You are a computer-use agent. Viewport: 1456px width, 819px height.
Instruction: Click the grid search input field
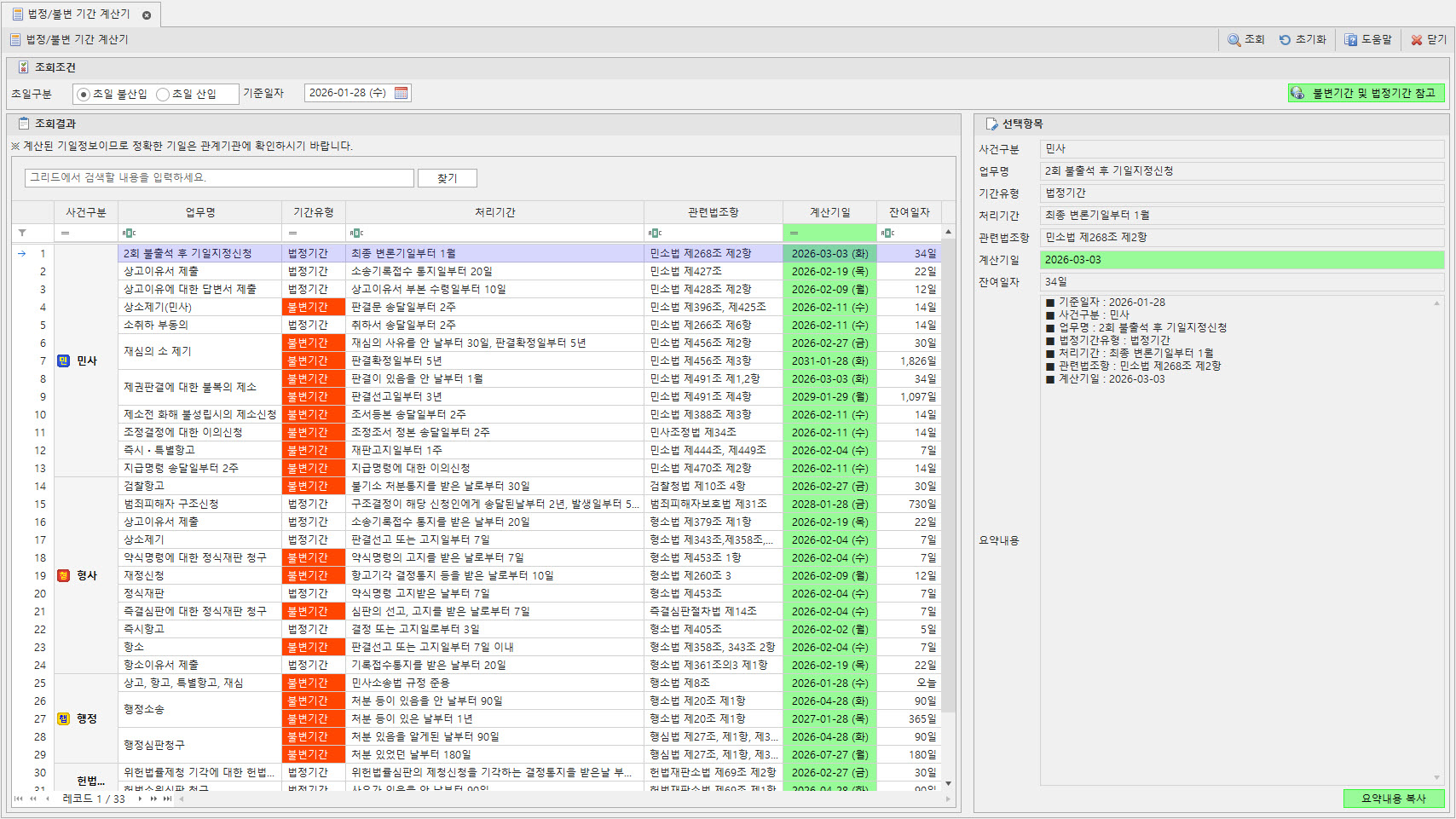coord(219,177)
